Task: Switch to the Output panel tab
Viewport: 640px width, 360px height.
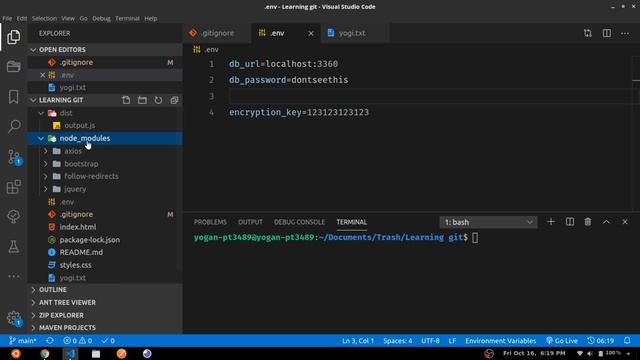Action: pyautogui.click(x=250, y=222)
